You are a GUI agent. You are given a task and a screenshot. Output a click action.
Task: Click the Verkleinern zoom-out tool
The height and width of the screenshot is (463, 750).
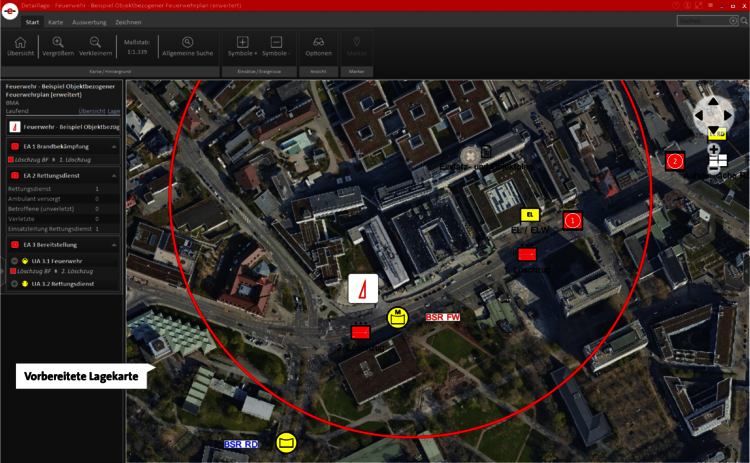coord(95,46)
